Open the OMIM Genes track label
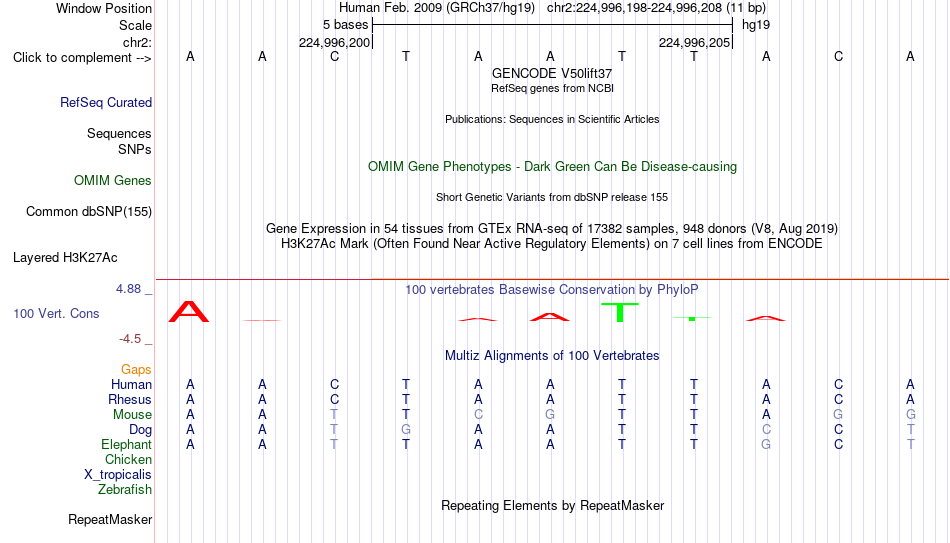The height and width of the screenshot is (543, 950). (113, 181)
